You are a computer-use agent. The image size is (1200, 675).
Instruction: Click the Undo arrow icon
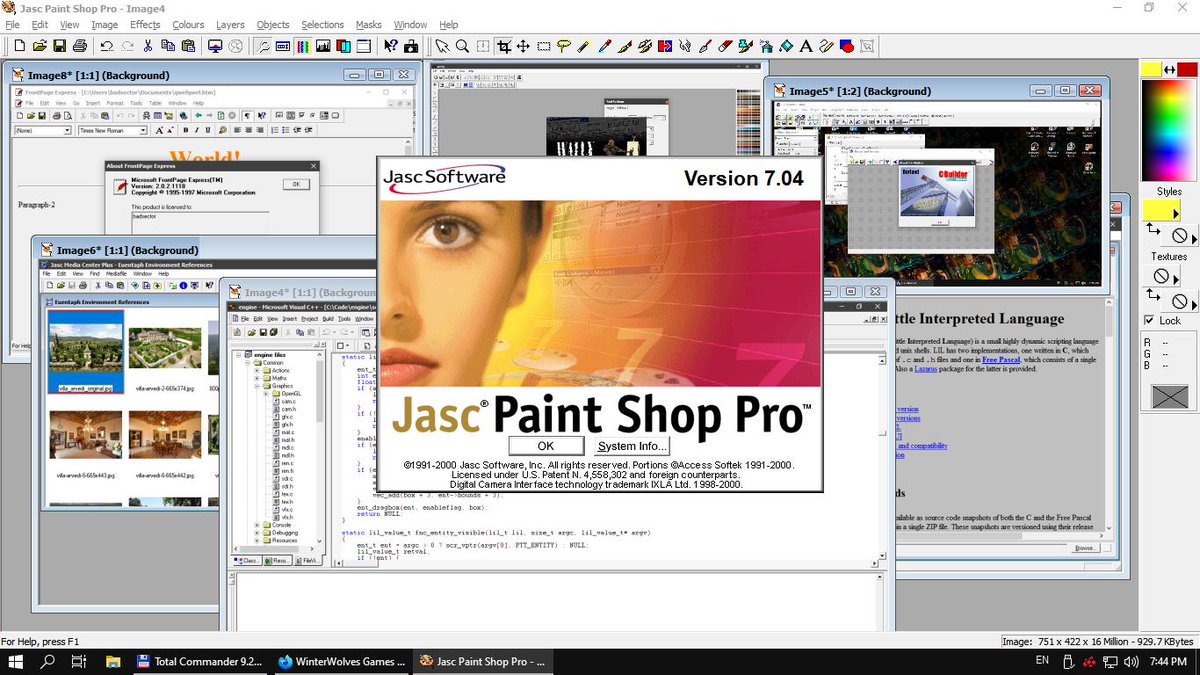pyautogui.click(x=106, y=46)
